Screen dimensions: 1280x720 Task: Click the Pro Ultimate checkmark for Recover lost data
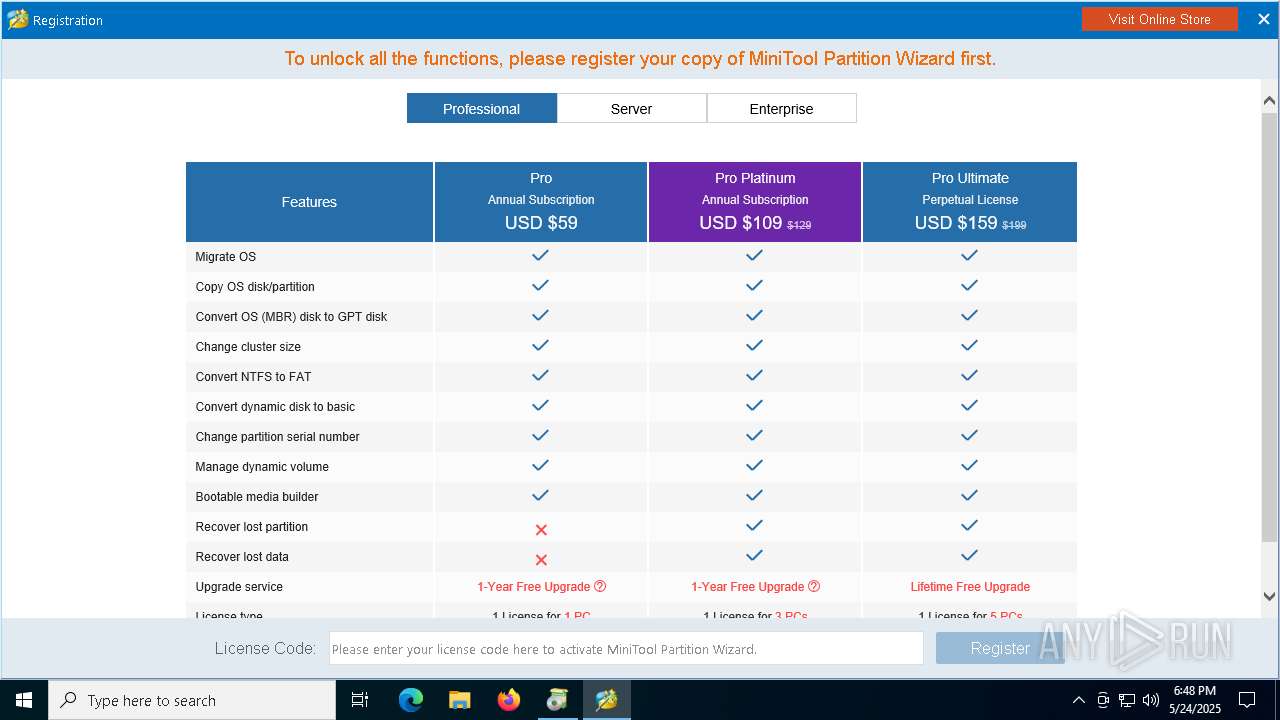coord(969,555)
